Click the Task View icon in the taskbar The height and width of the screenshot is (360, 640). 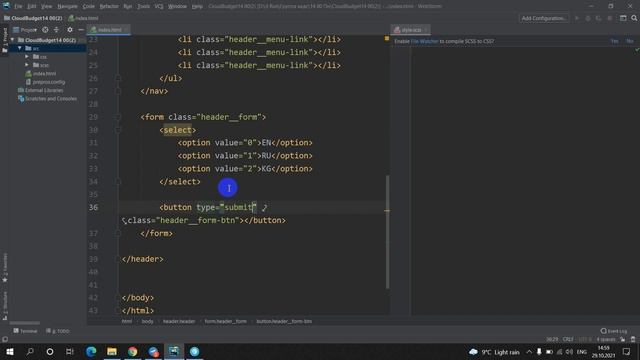click(70, 351)
